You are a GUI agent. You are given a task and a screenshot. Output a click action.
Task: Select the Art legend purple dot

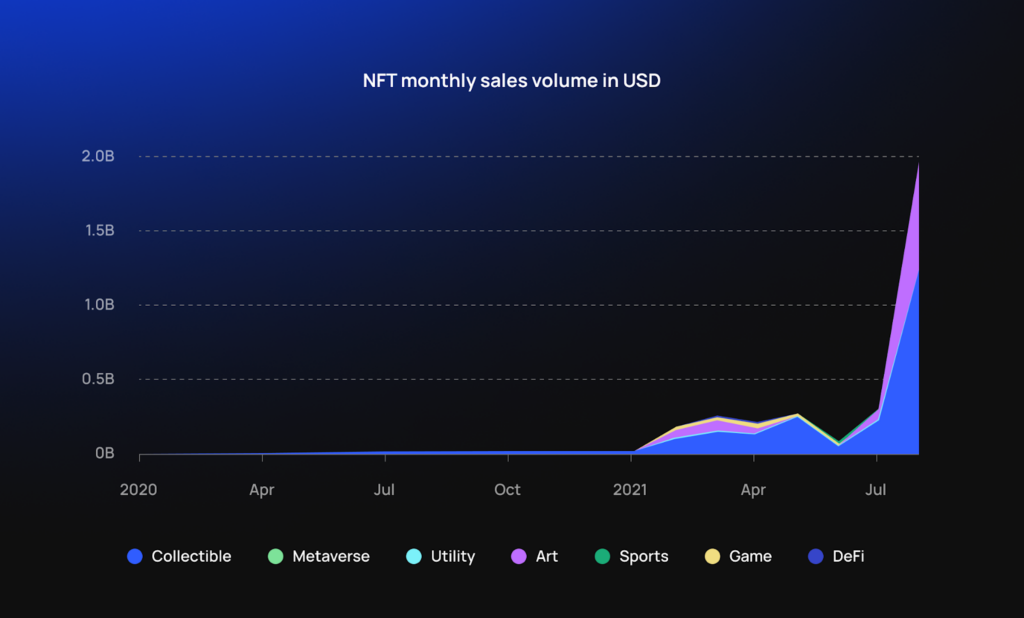tap(519, 557)
